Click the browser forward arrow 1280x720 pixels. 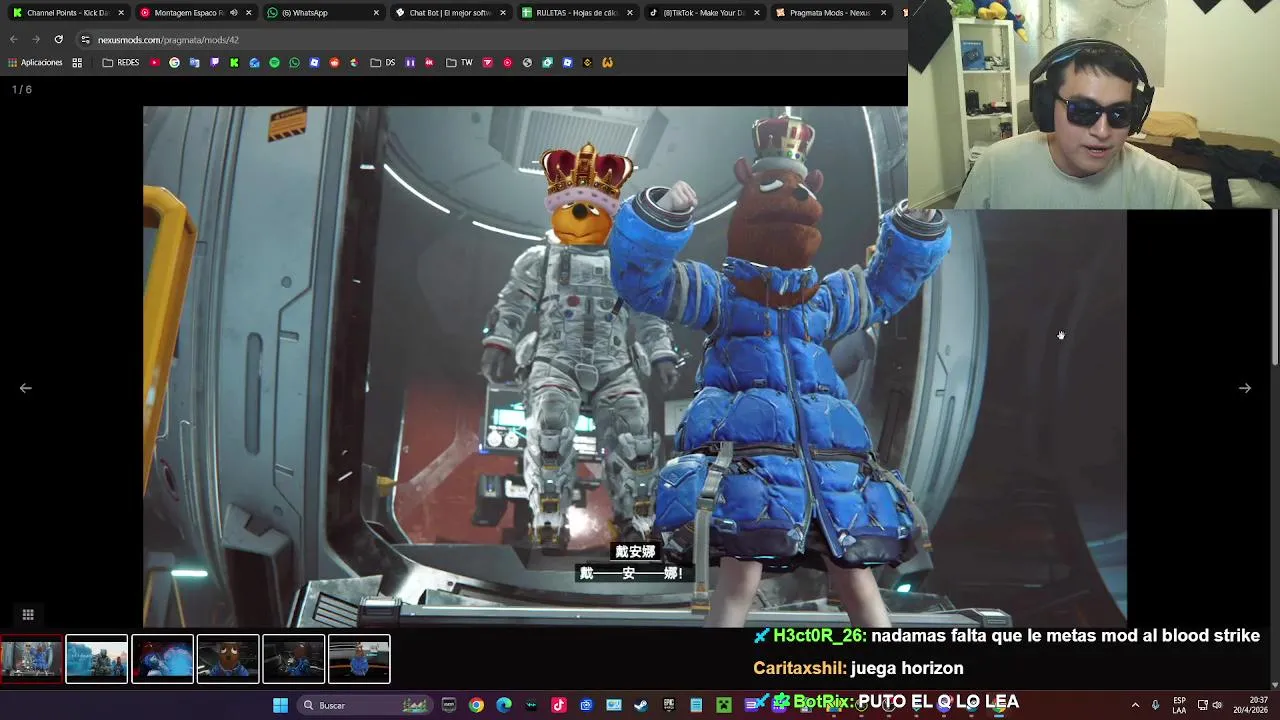click(36, 40)
